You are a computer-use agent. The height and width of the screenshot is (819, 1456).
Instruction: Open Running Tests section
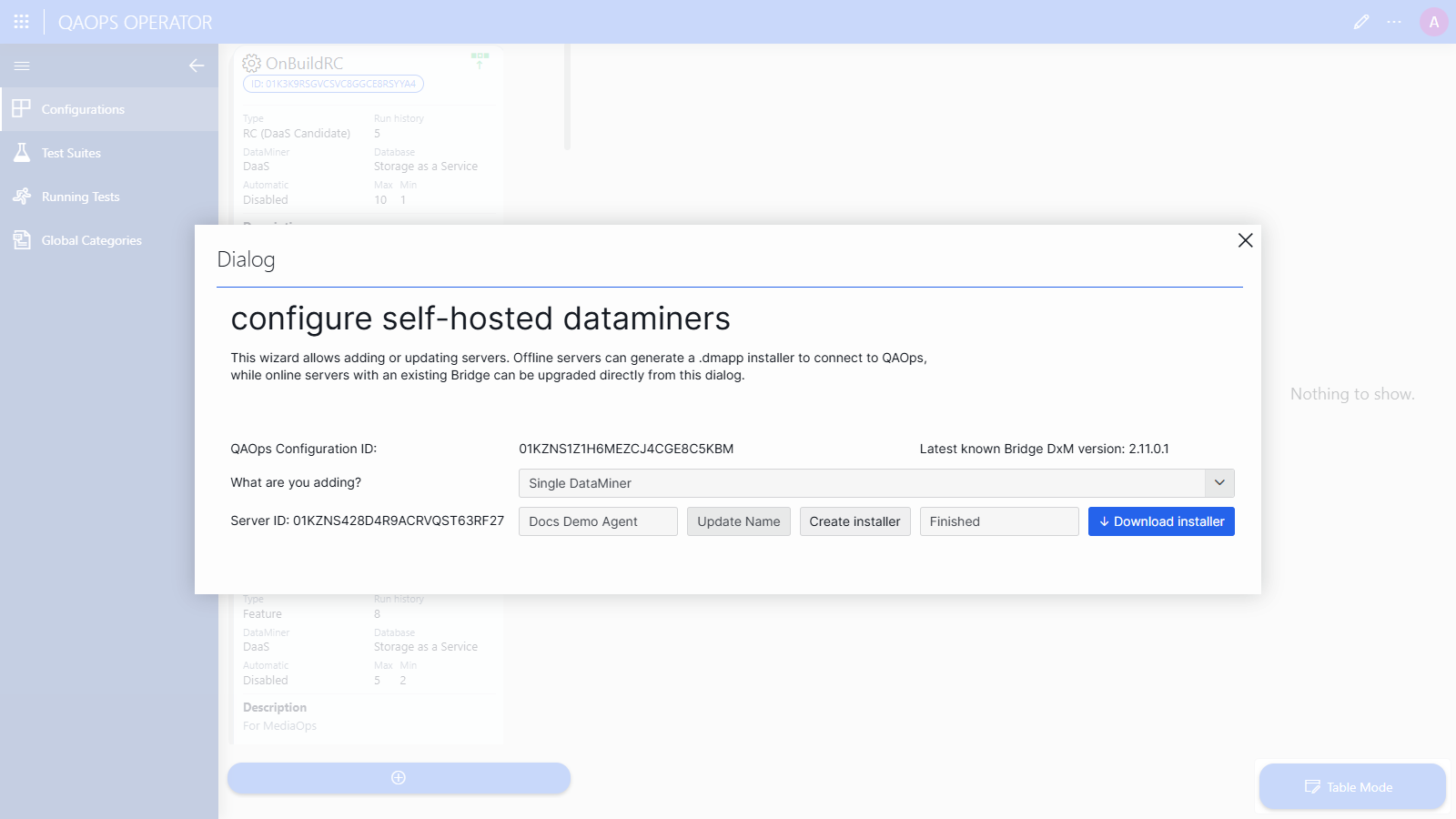[109, 197]
